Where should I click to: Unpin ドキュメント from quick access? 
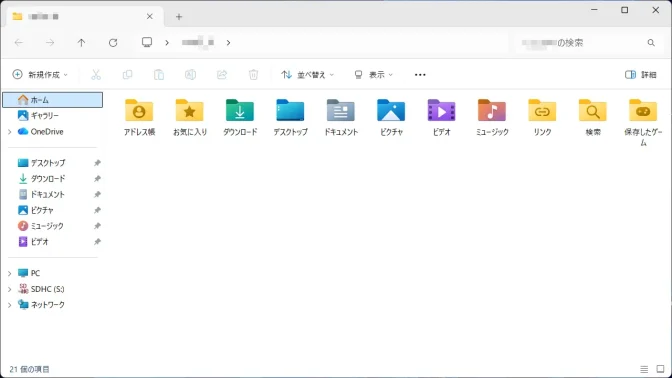click(97, 194)
